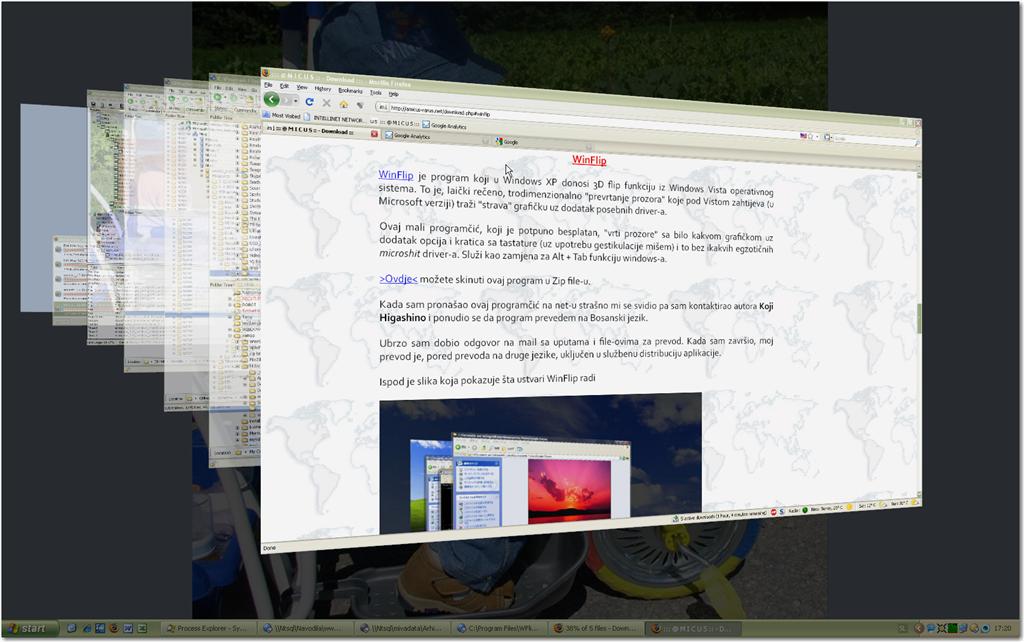
Task: Reload the page with the blue refresh icon
Action: [310, 101]
